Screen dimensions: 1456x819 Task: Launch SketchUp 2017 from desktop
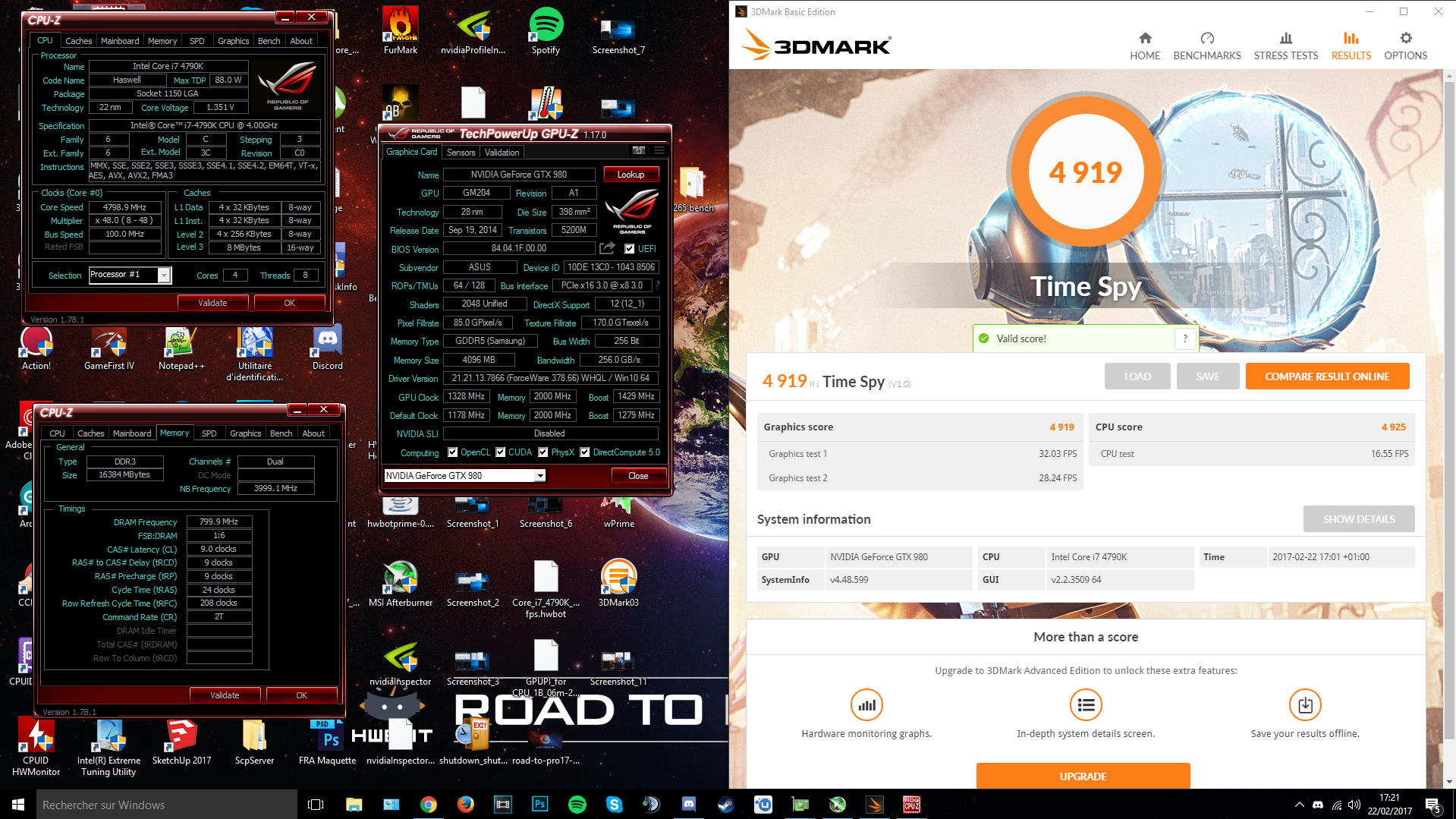tap(181, 742)
